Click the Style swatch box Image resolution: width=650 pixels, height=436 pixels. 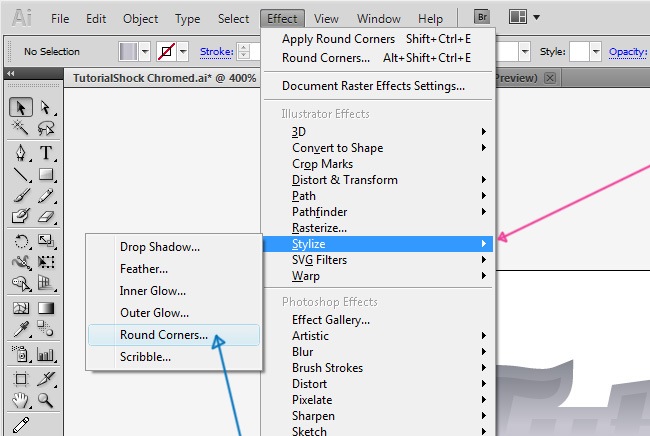tap(580, 52)
